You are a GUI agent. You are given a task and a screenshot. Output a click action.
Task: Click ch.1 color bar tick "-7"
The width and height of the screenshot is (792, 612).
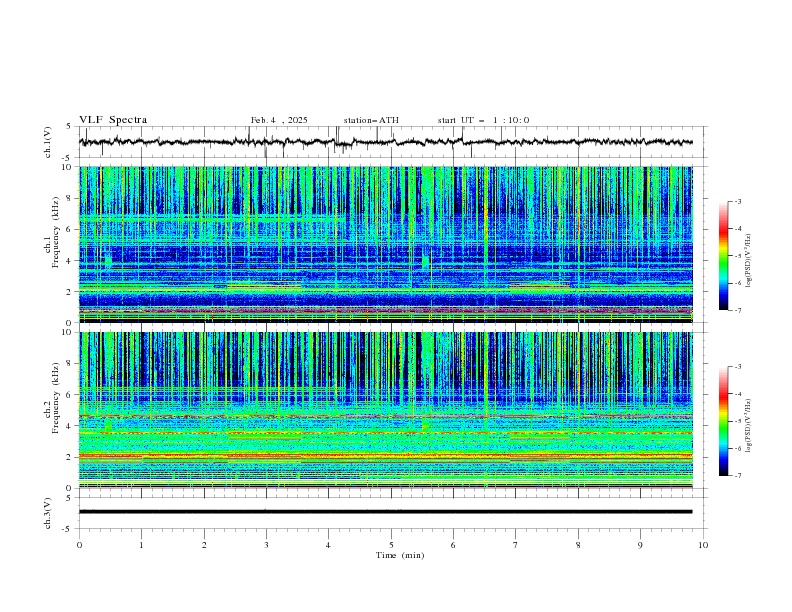[x=738, y=310]
